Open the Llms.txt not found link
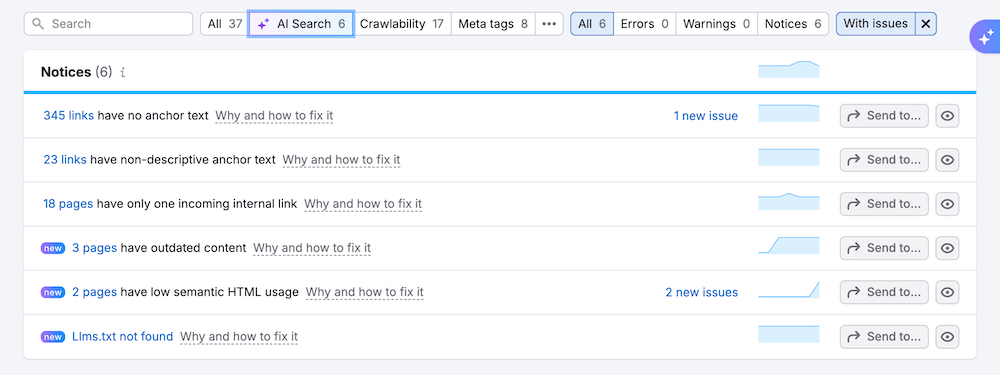 (x=122, y=337)
